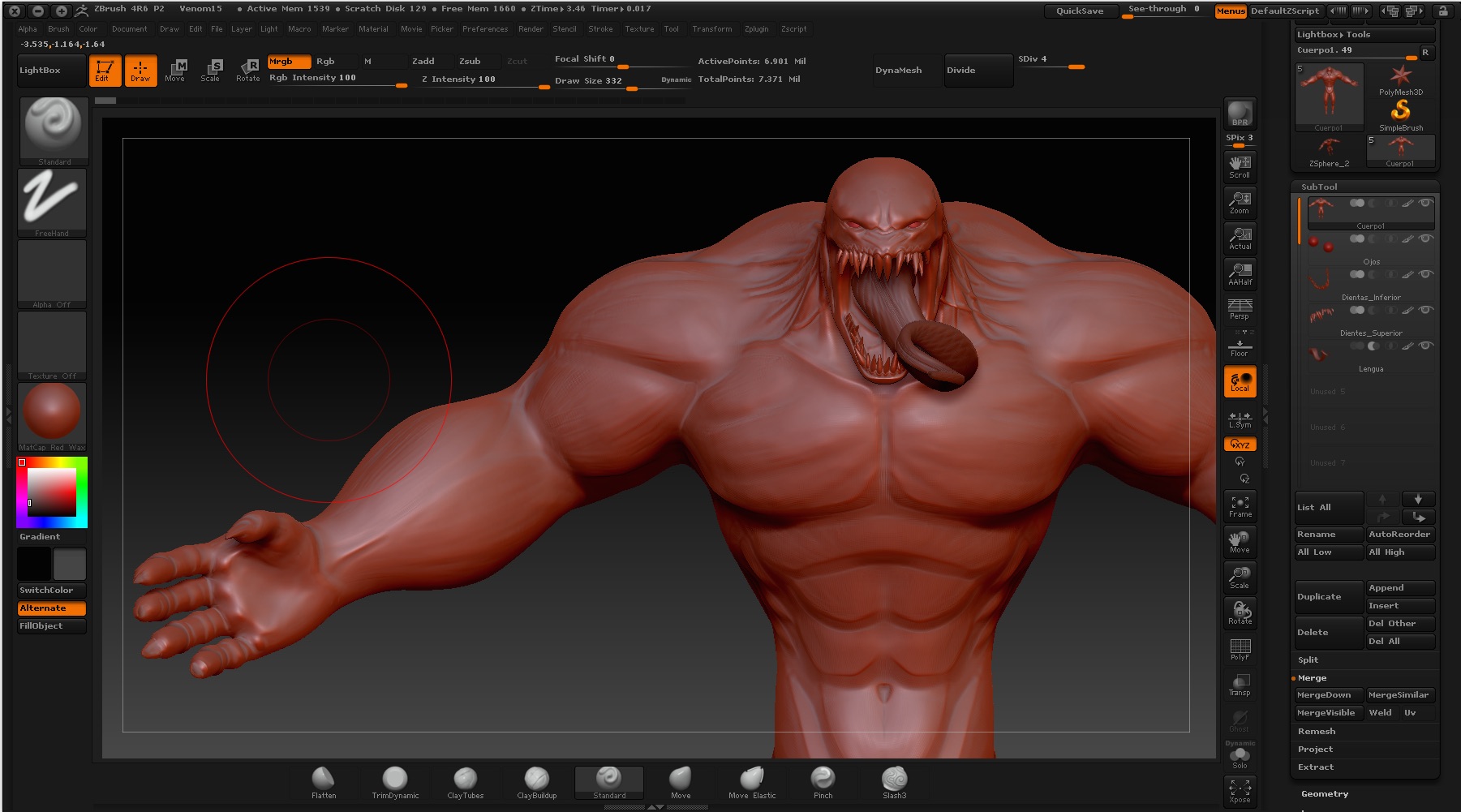Collapse the Merge section
Screen dimensions: 1461x812
[1313, 677]
